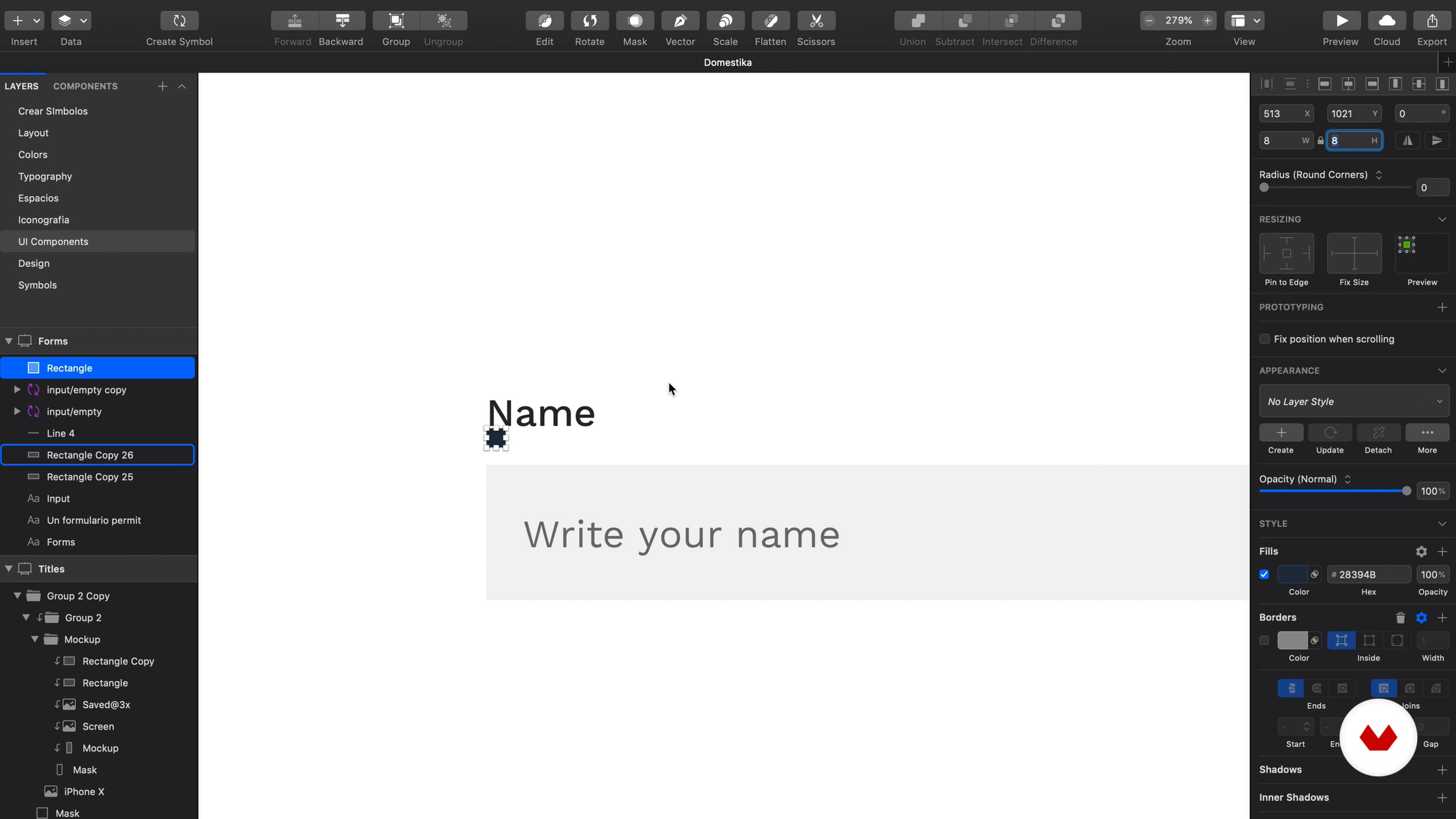Toggle Fix position when scrolling
The image size is (1456, 819).
[x=1265, y=339]
